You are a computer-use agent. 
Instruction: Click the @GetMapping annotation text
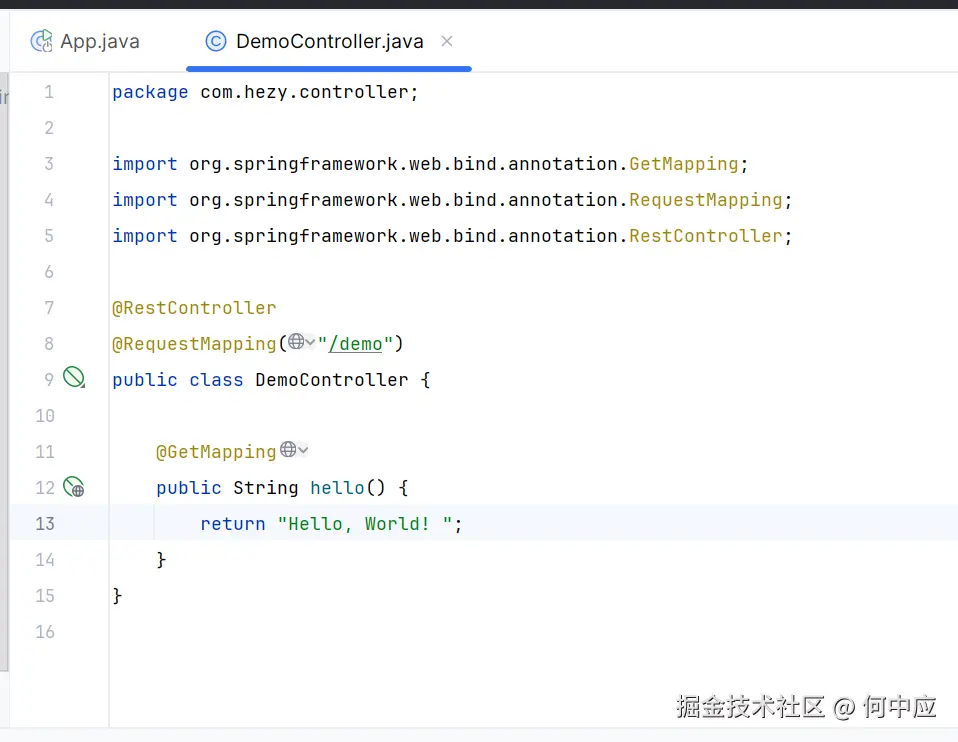point(216,452)
